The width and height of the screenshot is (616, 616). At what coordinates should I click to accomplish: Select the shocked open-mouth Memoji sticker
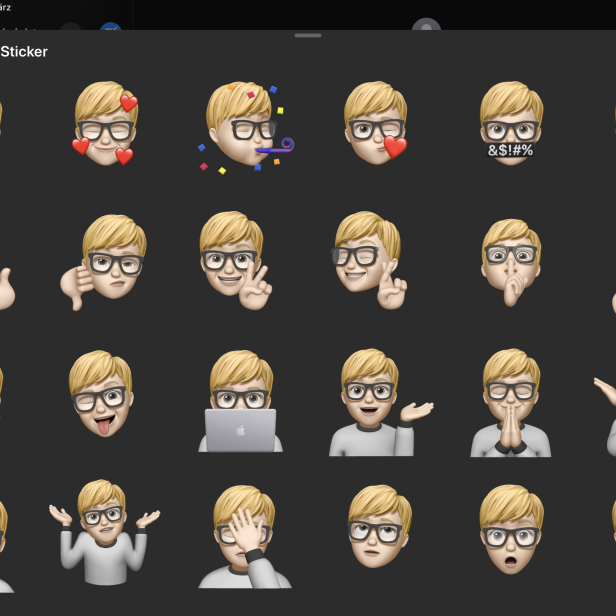[512, 529]
